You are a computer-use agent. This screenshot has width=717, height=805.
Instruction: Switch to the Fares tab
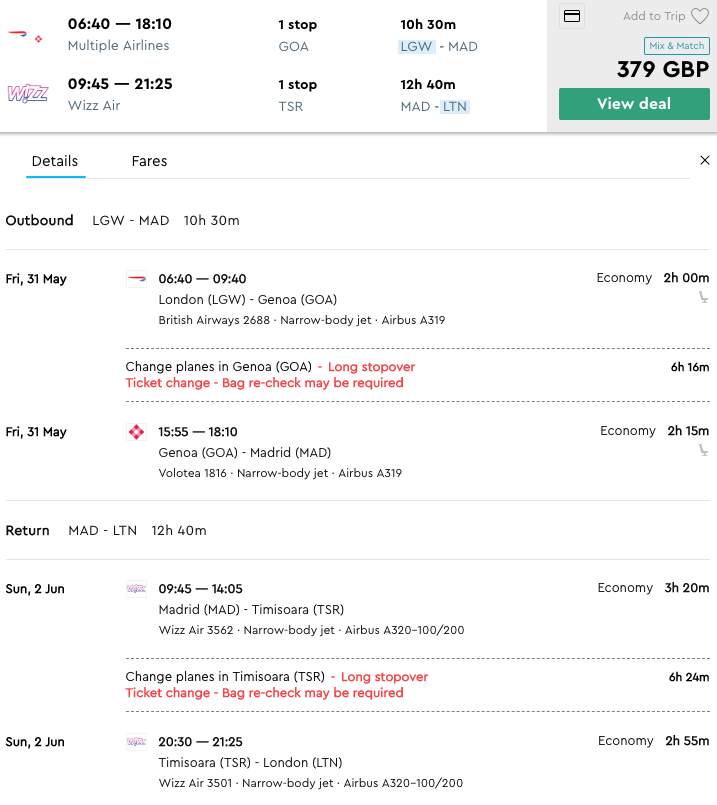(149, 161)
